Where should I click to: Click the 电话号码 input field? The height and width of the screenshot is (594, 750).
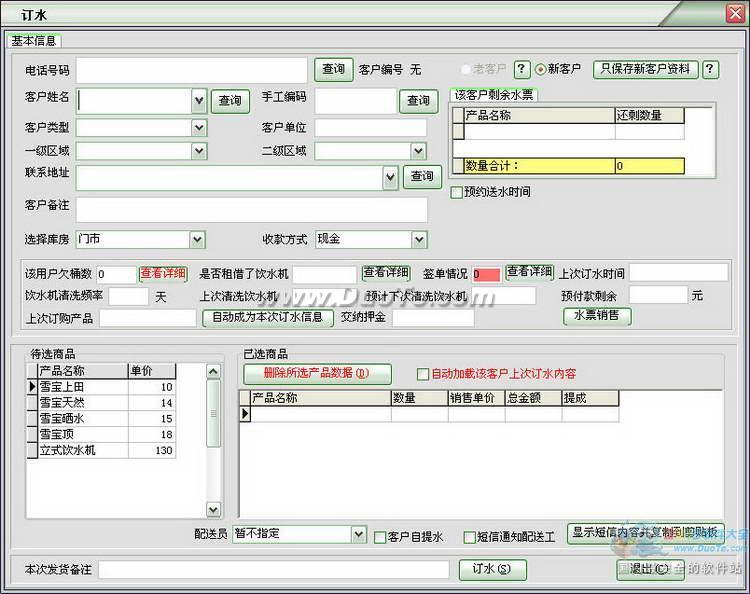coord(191,70)
